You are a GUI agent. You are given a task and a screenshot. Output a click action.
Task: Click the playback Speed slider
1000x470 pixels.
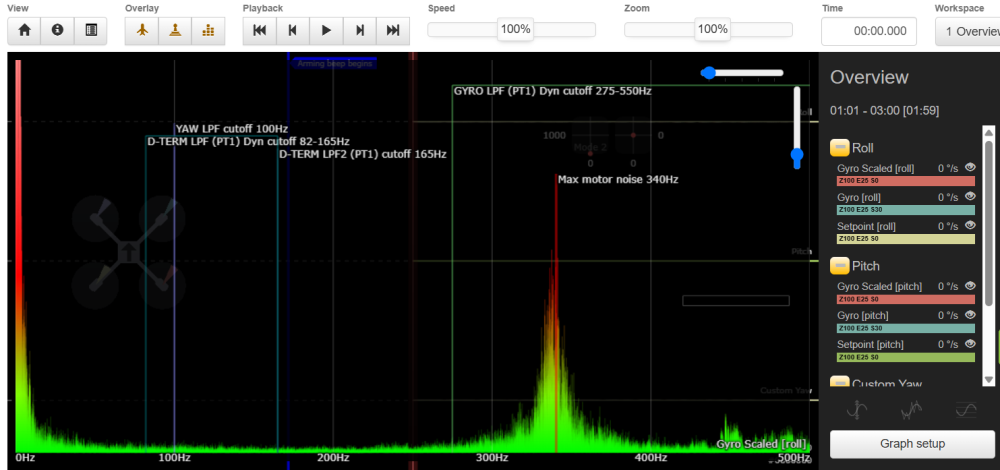click(x=516, y=30)
